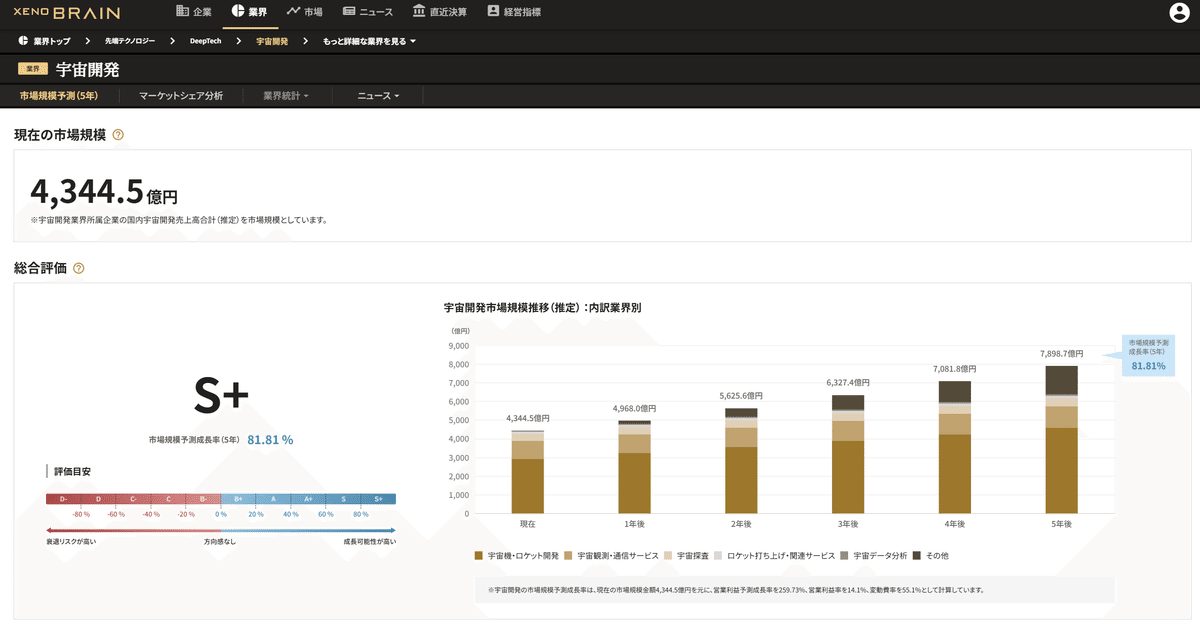Toggle 宇宙データ分析 legend item

pos(874,554)
